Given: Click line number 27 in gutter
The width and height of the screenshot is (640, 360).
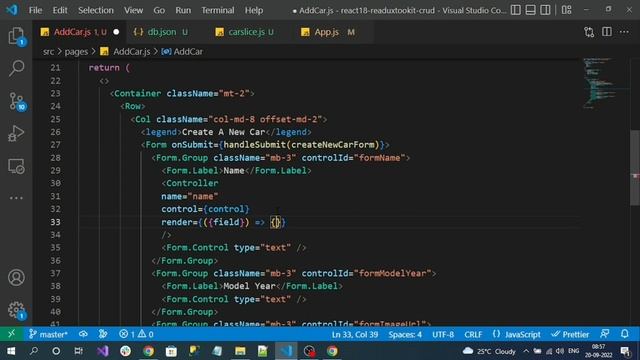Looking at the screenshot, I should coord(56,145).
